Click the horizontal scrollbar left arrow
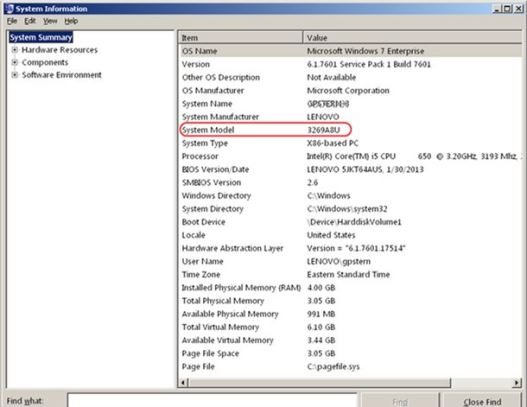Viewport: 527px width, 407px height. click(183, 382)
